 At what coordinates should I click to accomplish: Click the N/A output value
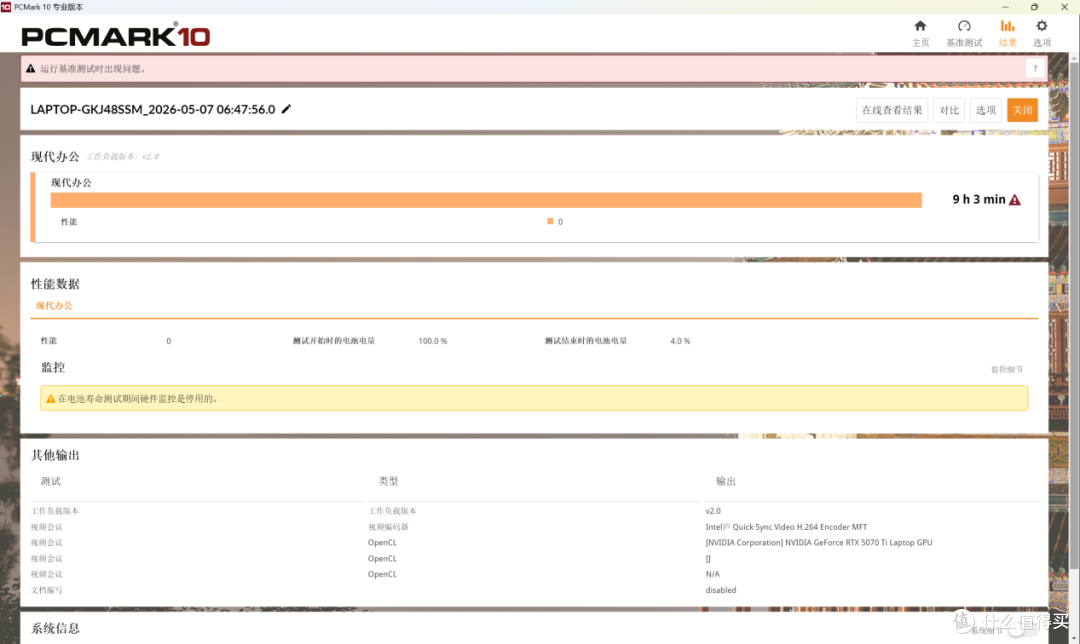point(712,574)
